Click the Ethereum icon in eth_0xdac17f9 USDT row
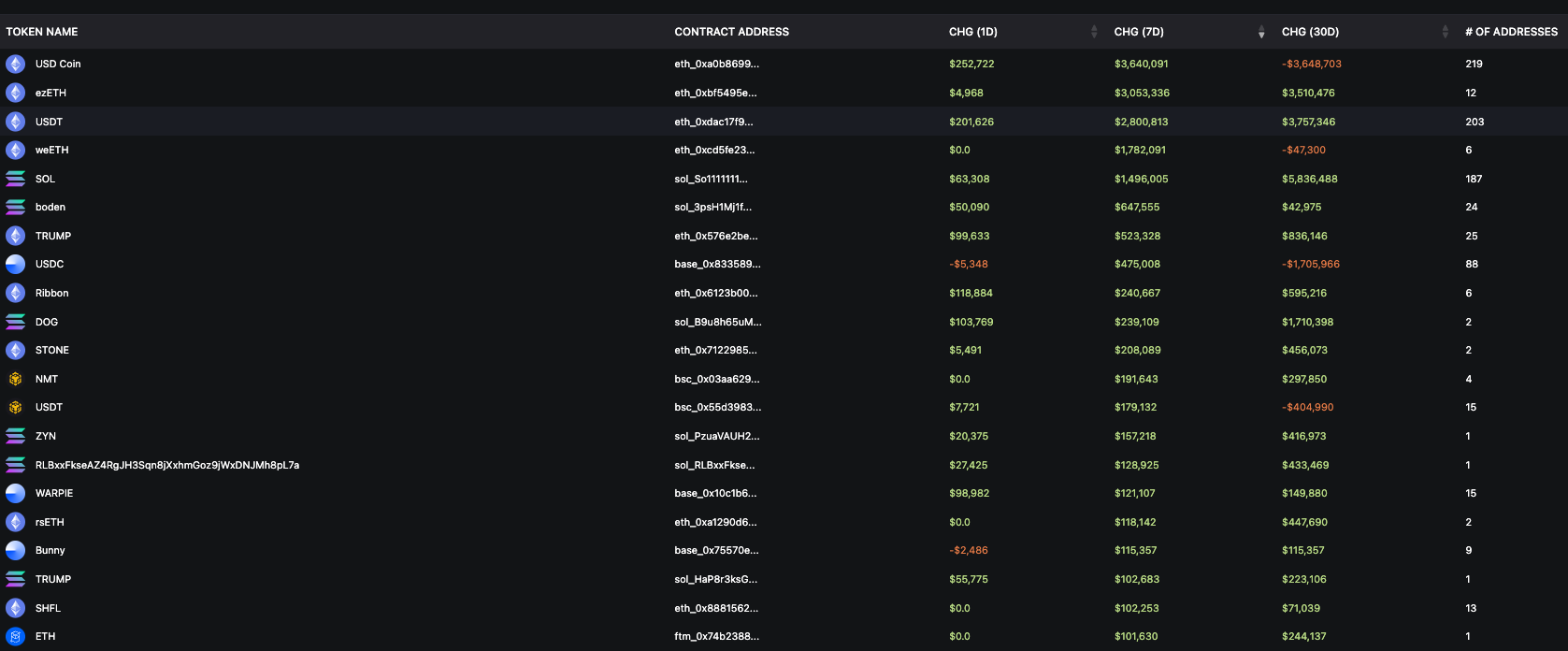The height and width of the screenshot is (651, 1568). [15, 122]
